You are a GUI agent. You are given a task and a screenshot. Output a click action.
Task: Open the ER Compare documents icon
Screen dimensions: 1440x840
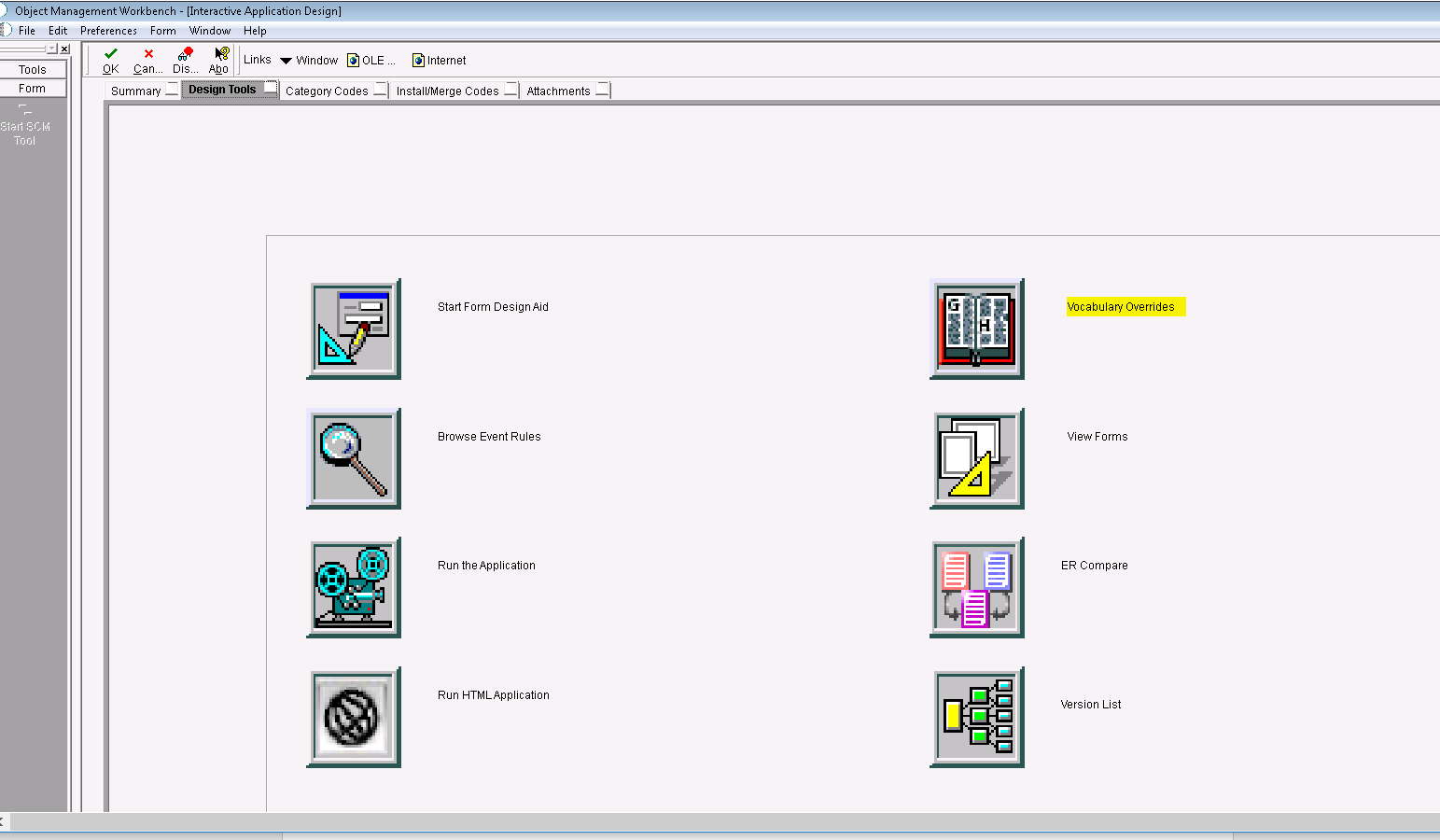click(x=976, y=588)
